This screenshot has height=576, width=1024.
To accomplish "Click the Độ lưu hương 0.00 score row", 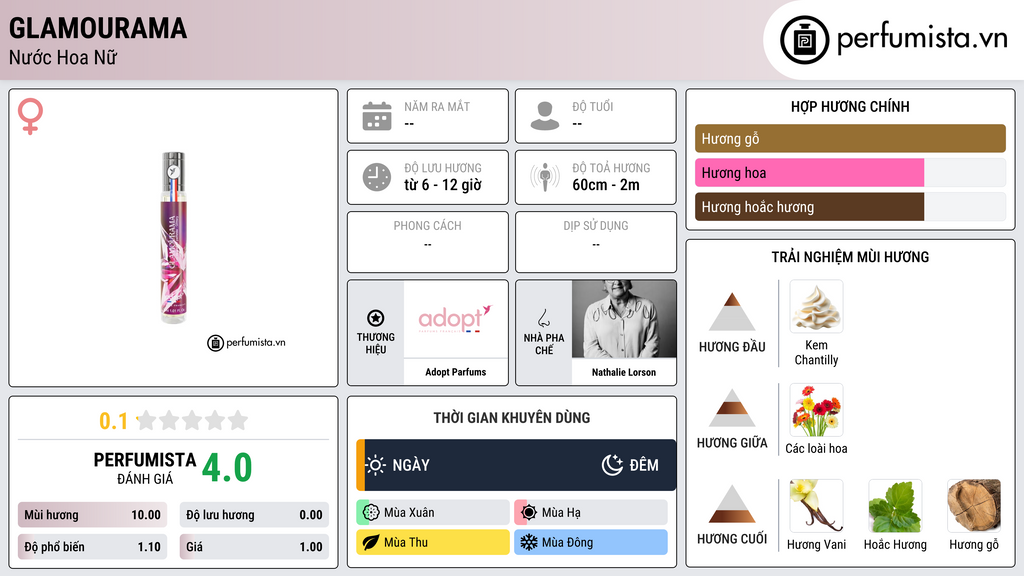I will pyautogui.click(x=254, y=515).
